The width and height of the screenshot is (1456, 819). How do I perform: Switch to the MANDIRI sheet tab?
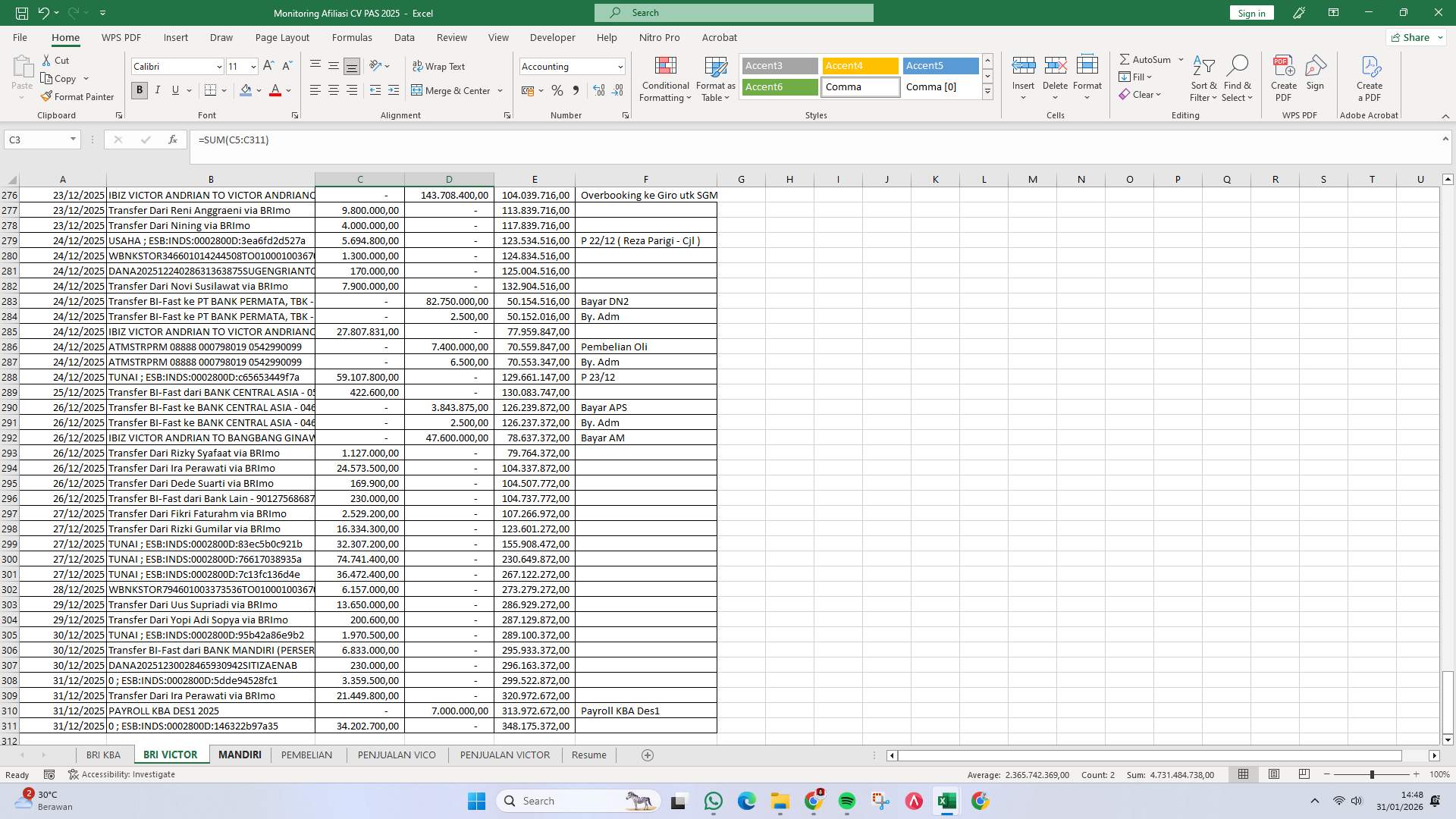coord(239,755)
